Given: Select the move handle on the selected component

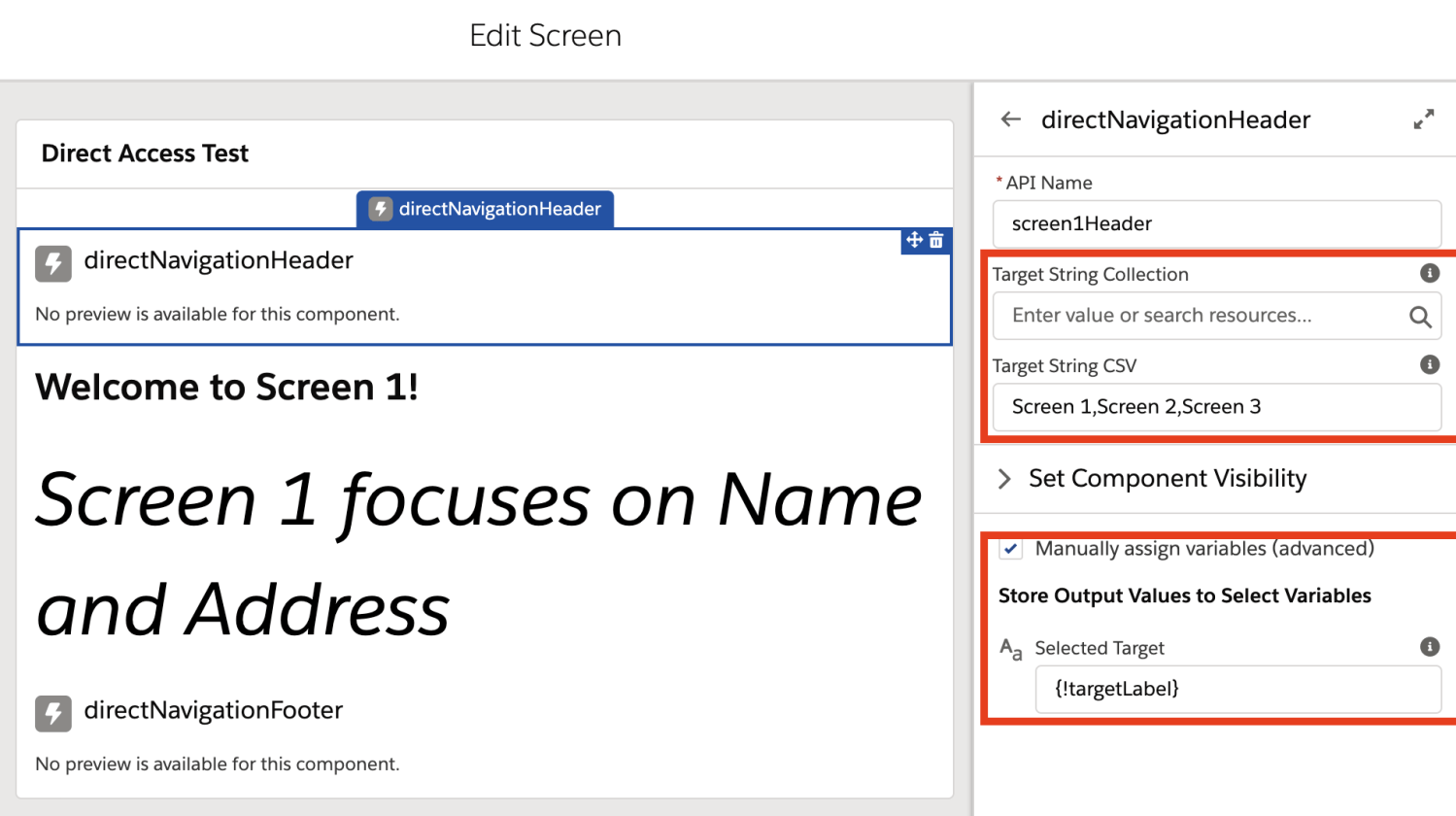Looking at the screenshot, I should (x=913, y=240).
